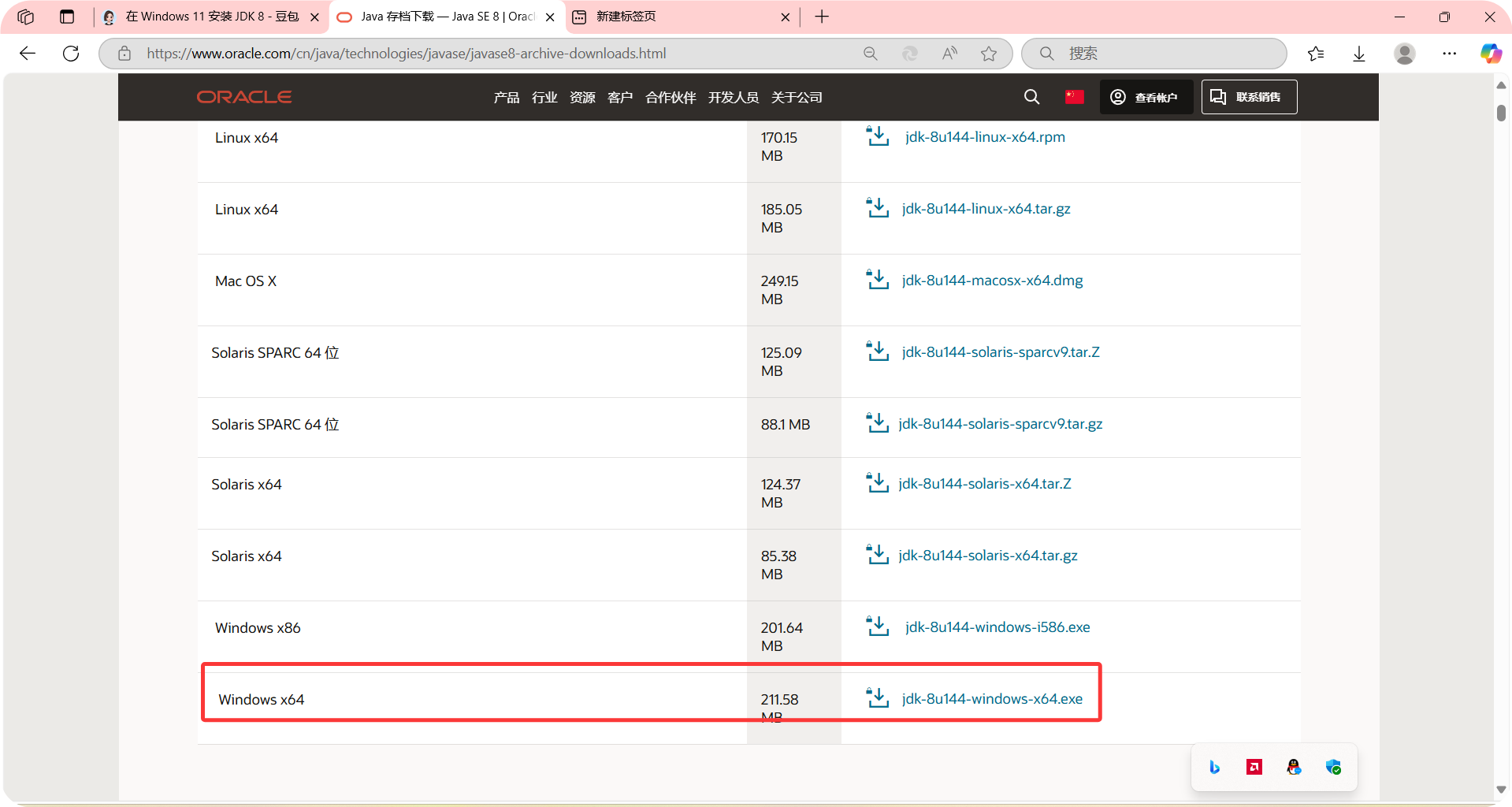Open the 客户 menu
Image resolution: width=1512 pixels, height=807 pixels.
click(620, 97)
